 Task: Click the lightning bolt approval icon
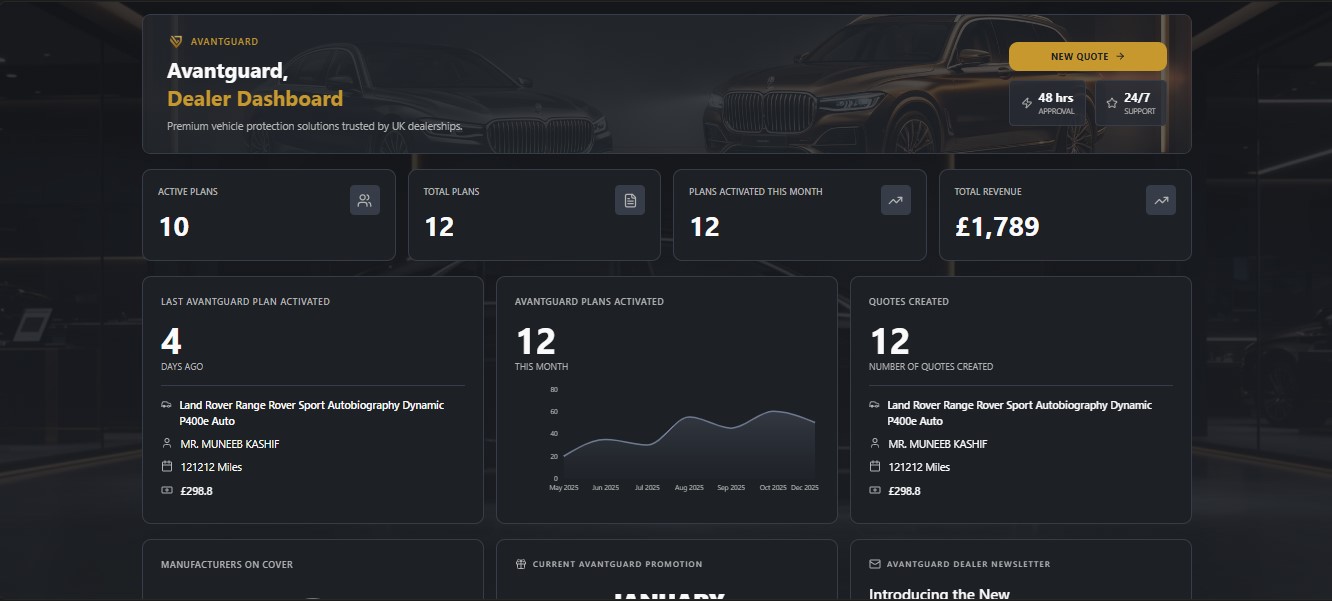point(1026,103)
